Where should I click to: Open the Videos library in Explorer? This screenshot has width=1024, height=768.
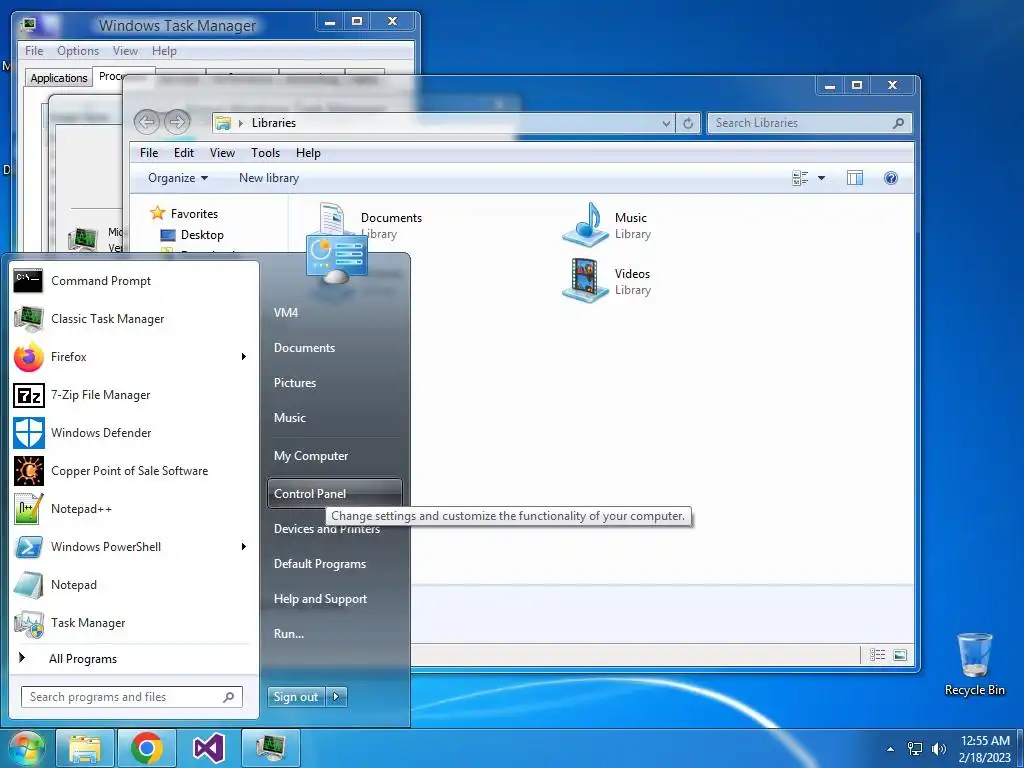[x=607, y=281]
